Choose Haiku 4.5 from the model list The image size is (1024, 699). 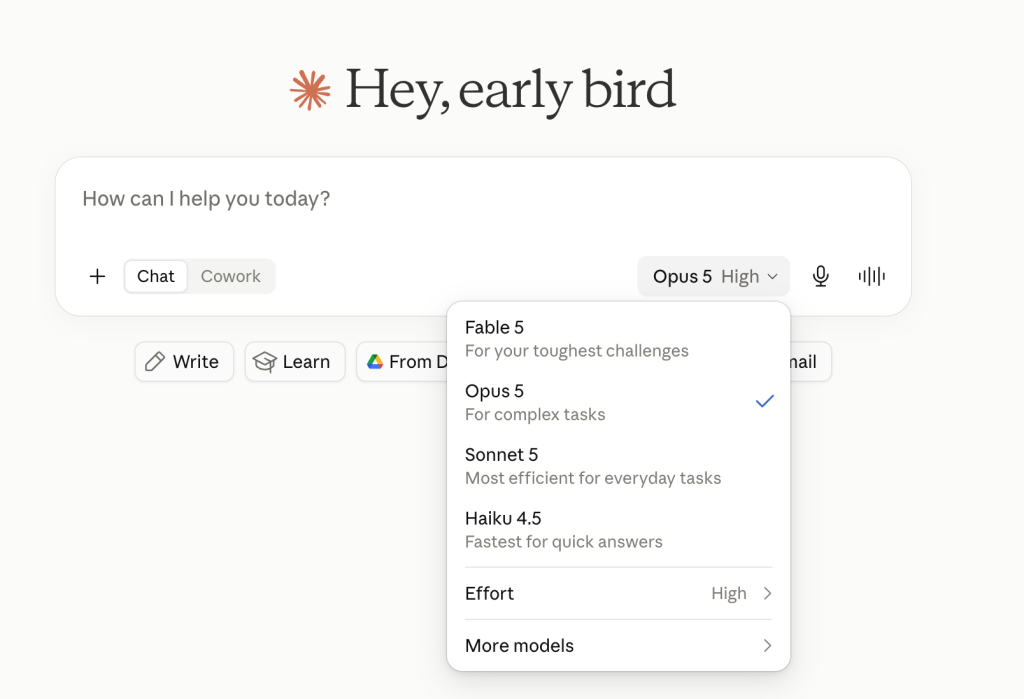click(x=618, y=530)
